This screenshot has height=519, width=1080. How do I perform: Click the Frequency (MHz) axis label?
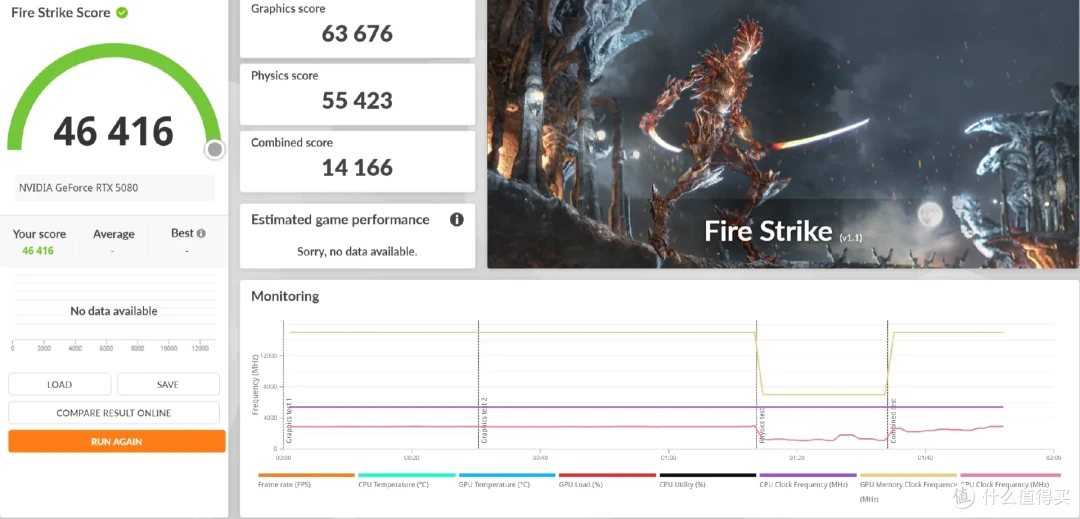tap(255, 384)
